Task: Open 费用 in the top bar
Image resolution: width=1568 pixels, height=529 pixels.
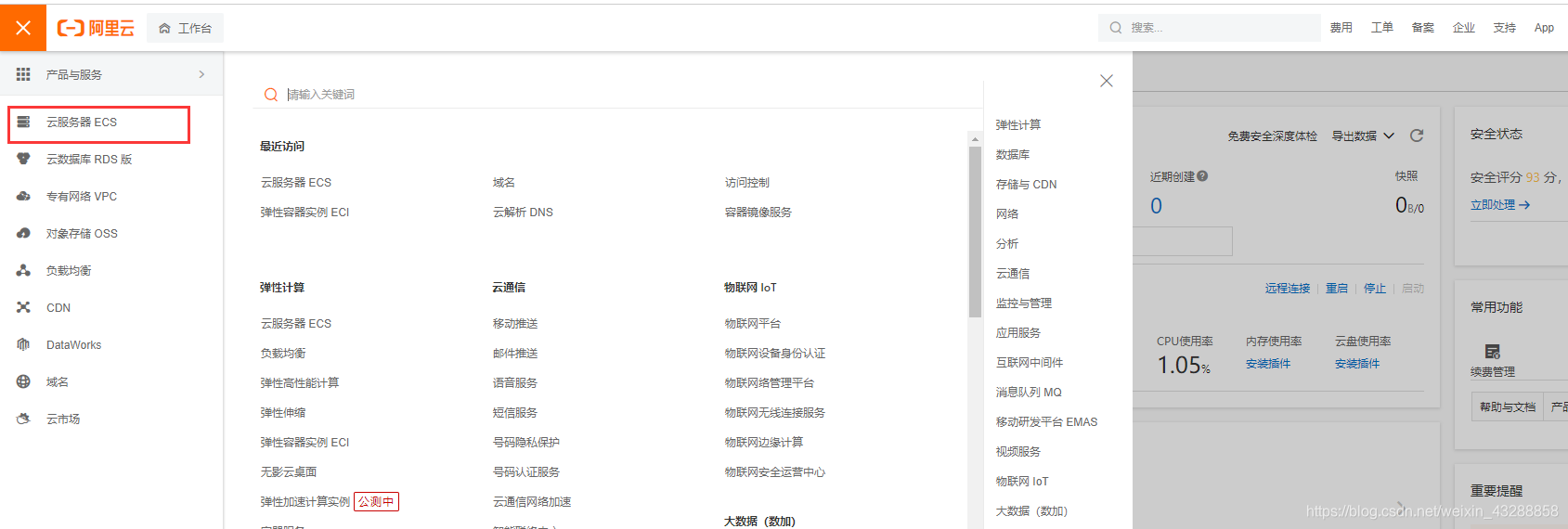Action: (1341, 28)
